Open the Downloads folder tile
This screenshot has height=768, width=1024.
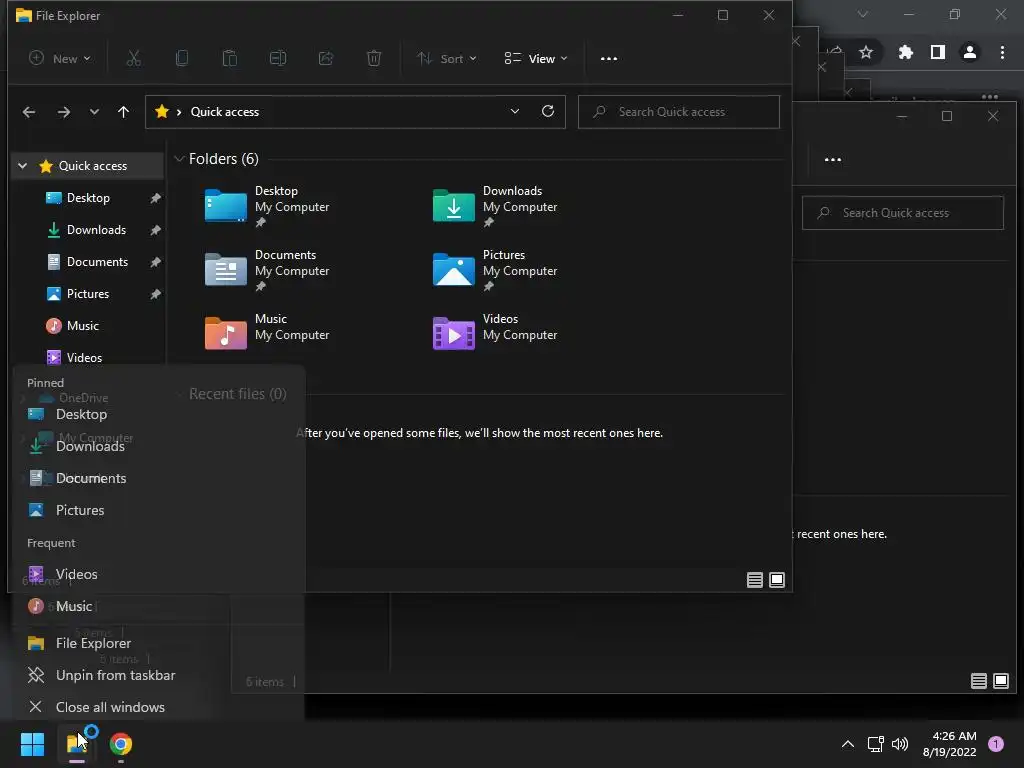(496, 206)
